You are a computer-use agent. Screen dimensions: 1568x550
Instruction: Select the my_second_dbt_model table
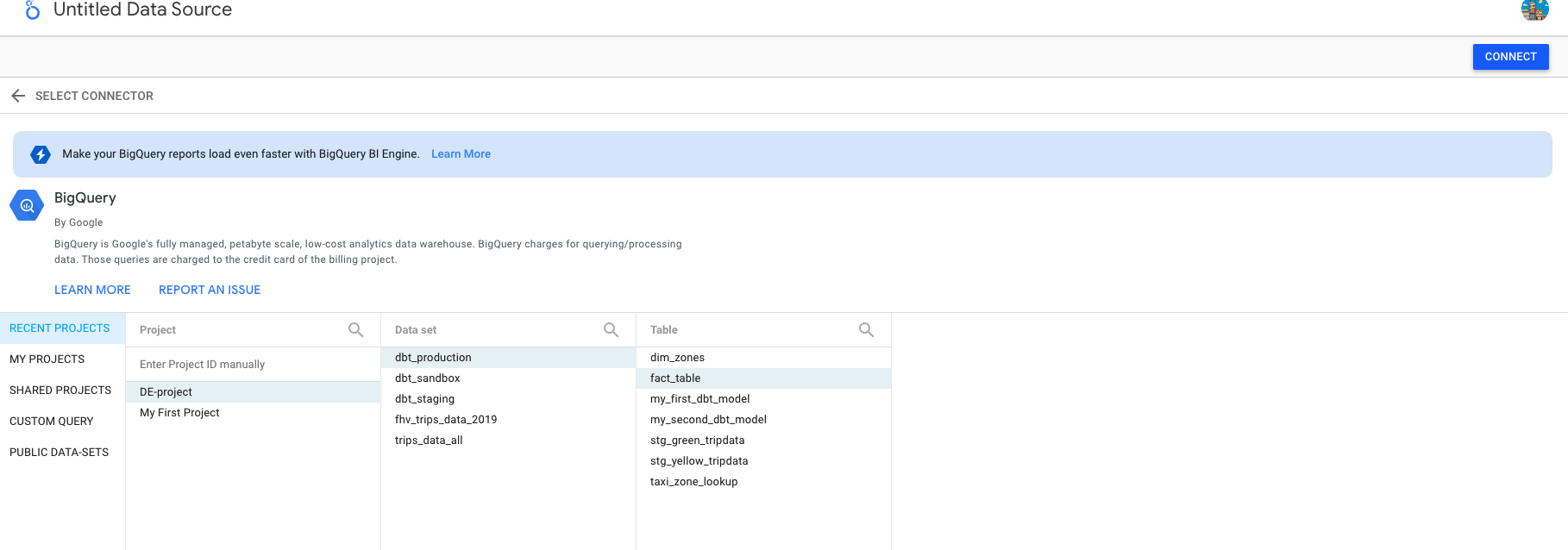pyautogui.click(x=763, y=420)
